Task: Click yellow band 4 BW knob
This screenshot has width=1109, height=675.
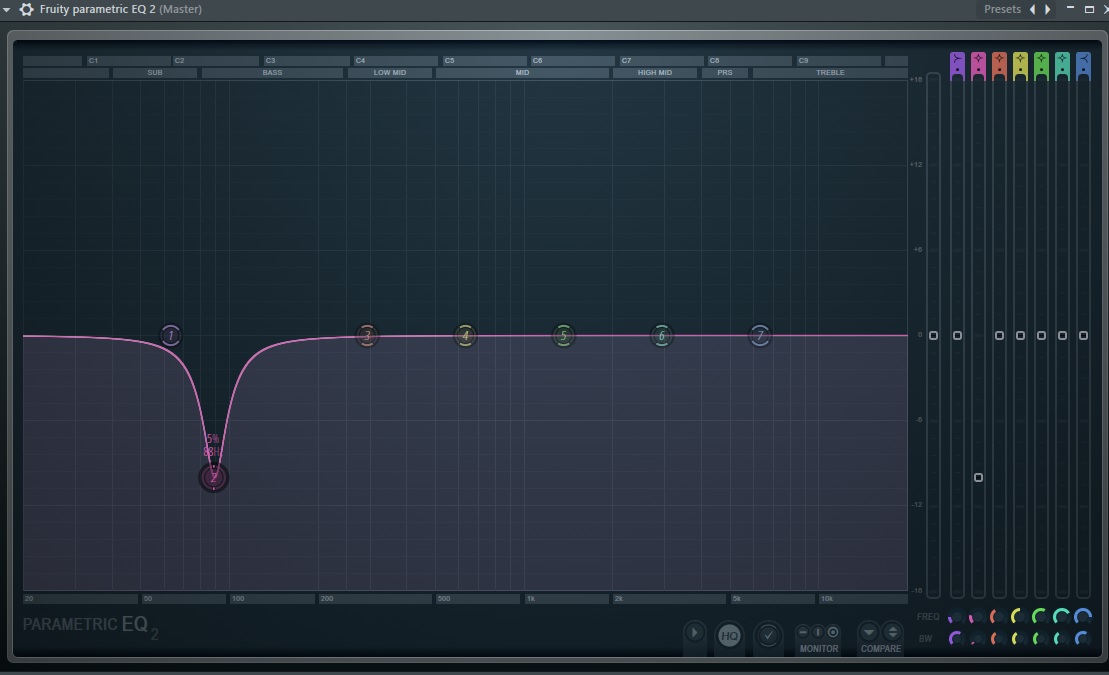Action: pyautogui.click(x=1019, y=639)
